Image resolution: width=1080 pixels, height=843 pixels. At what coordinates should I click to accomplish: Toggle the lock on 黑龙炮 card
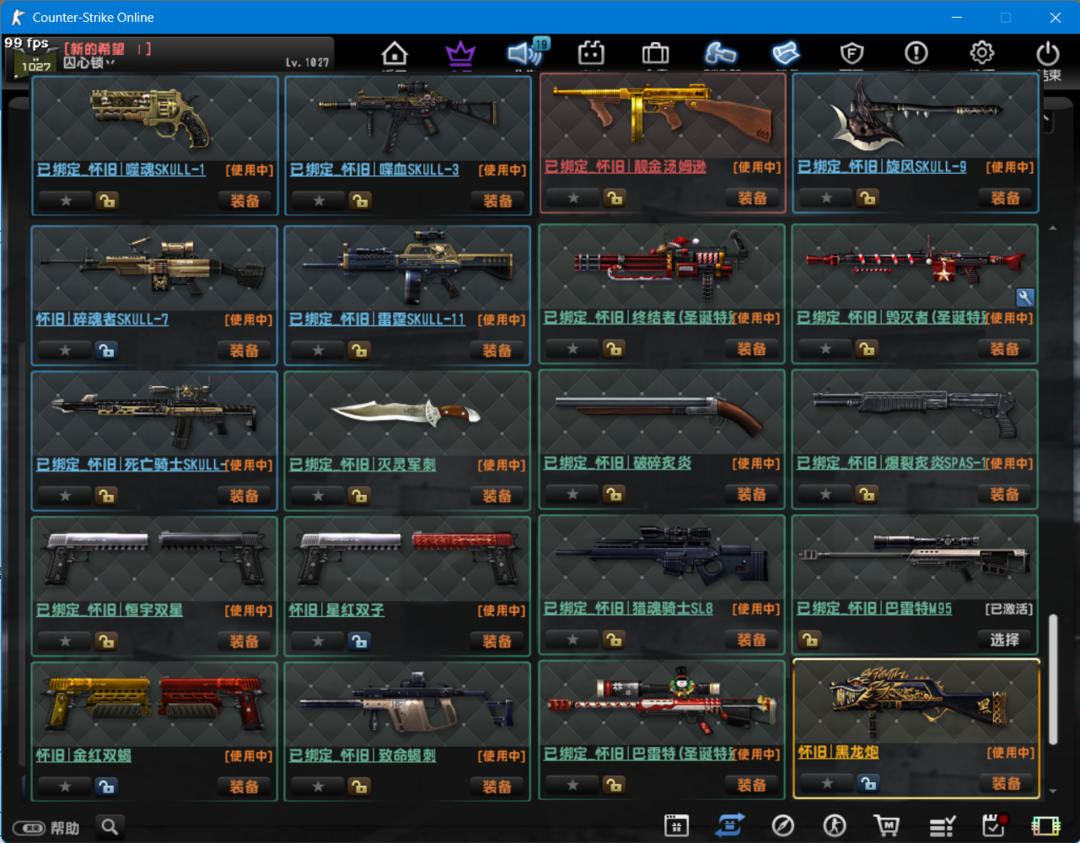tap(868, 783)
